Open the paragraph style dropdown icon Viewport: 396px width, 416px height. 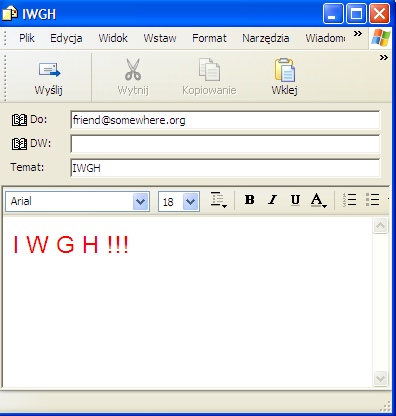219,200
